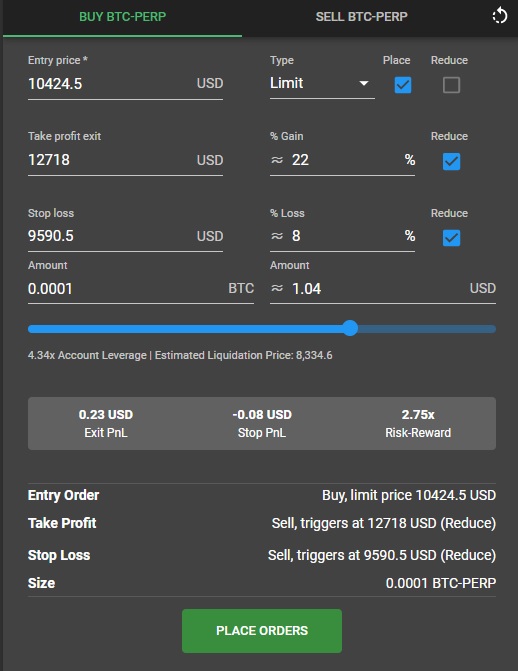Screen dimensions: 518x671
Task: Click the Risk-Reward 2.75x value
Action: (x=418, y=415)
